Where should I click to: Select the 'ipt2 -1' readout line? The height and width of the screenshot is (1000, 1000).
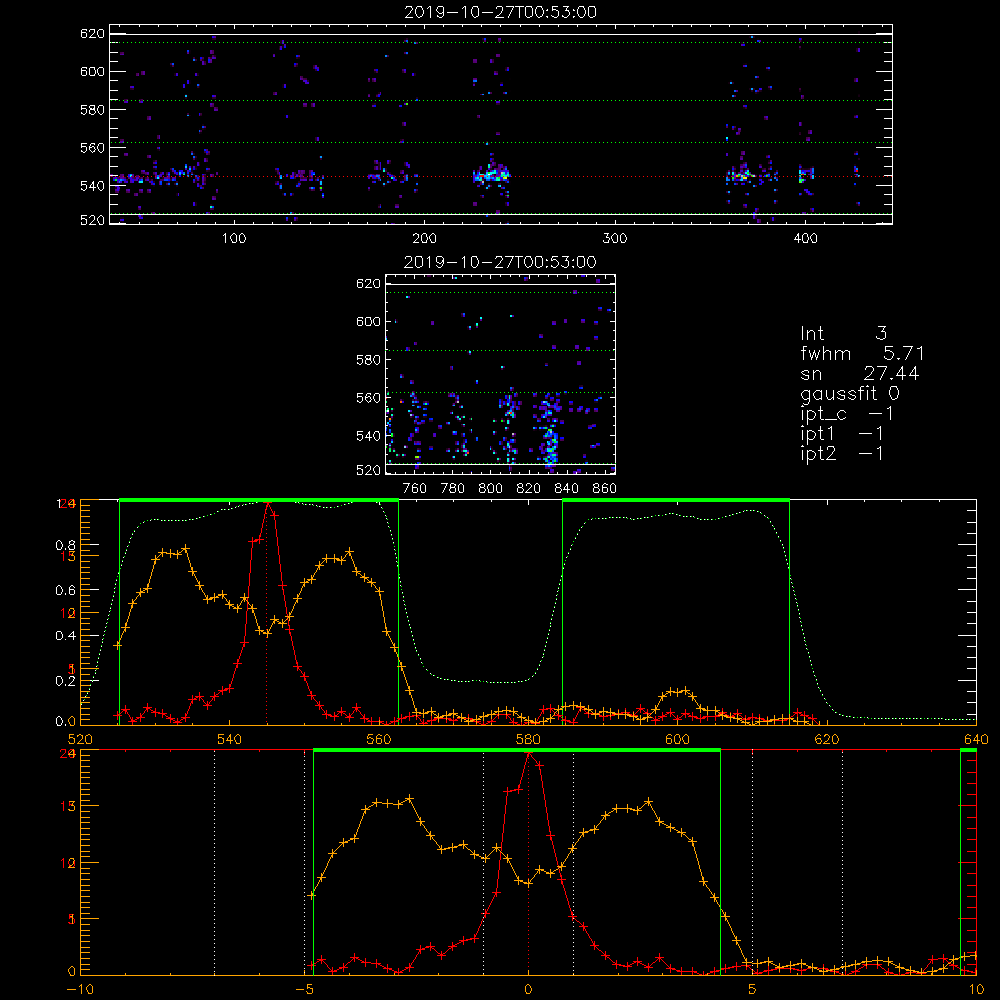click(842, 453)
